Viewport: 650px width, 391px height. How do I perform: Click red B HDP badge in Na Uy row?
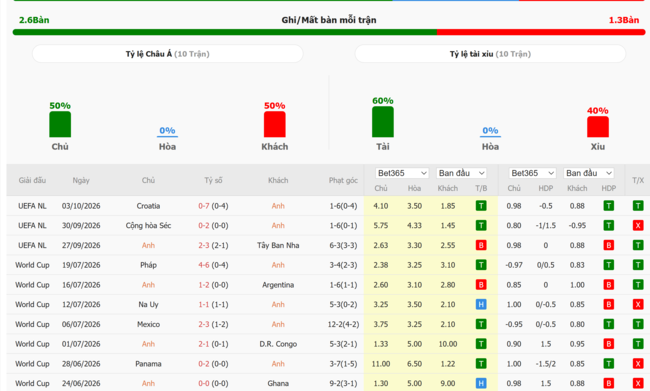609,304
